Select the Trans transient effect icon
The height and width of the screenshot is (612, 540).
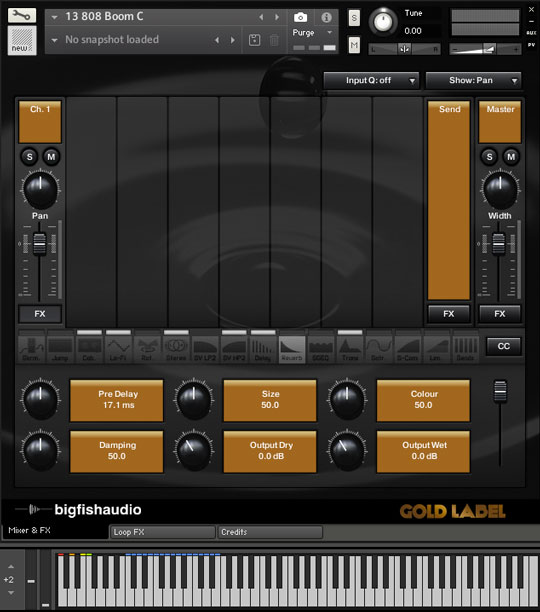tap(350, 350)
